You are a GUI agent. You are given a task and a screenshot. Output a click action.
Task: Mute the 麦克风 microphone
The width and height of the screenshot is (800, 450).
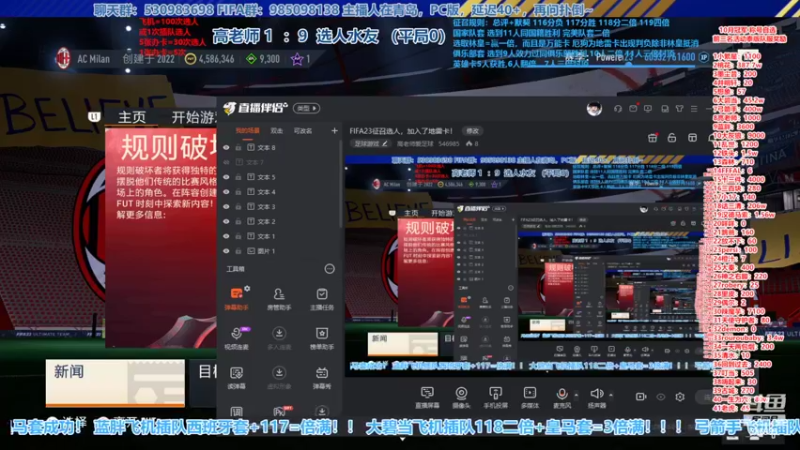[x=562, y=397]
